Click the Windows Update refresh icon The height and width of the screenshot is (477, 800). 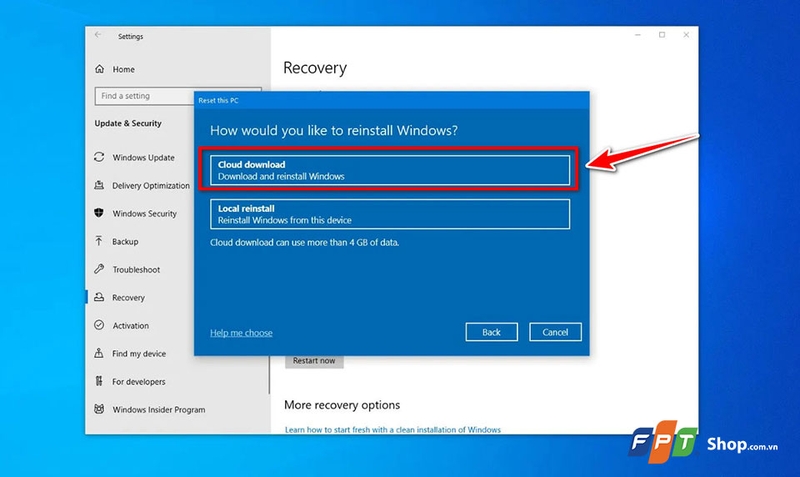99,157
